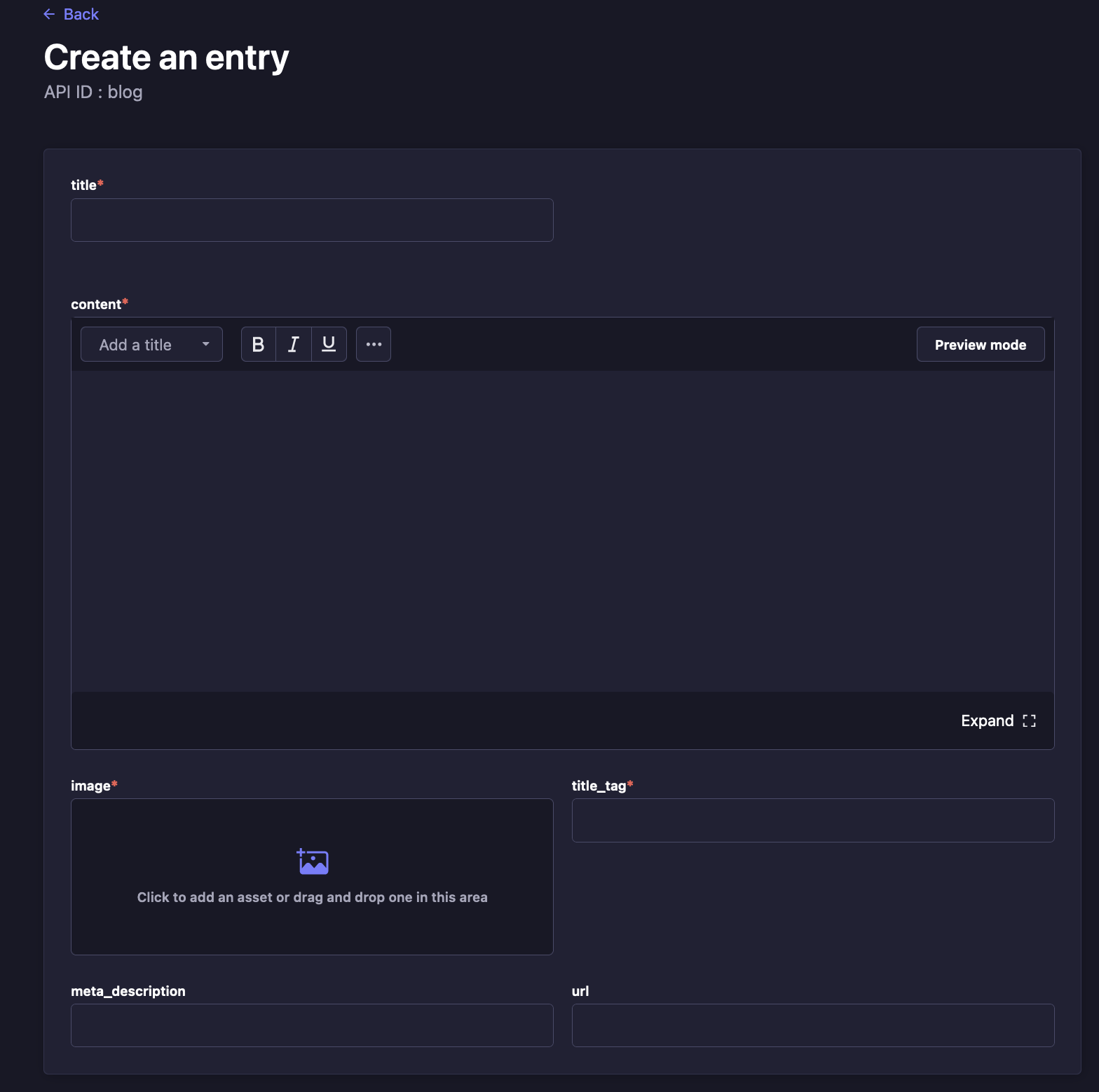Select the Expand option below the editor
This screenshot has height=1092, width=1099.
tap(988, 721)
